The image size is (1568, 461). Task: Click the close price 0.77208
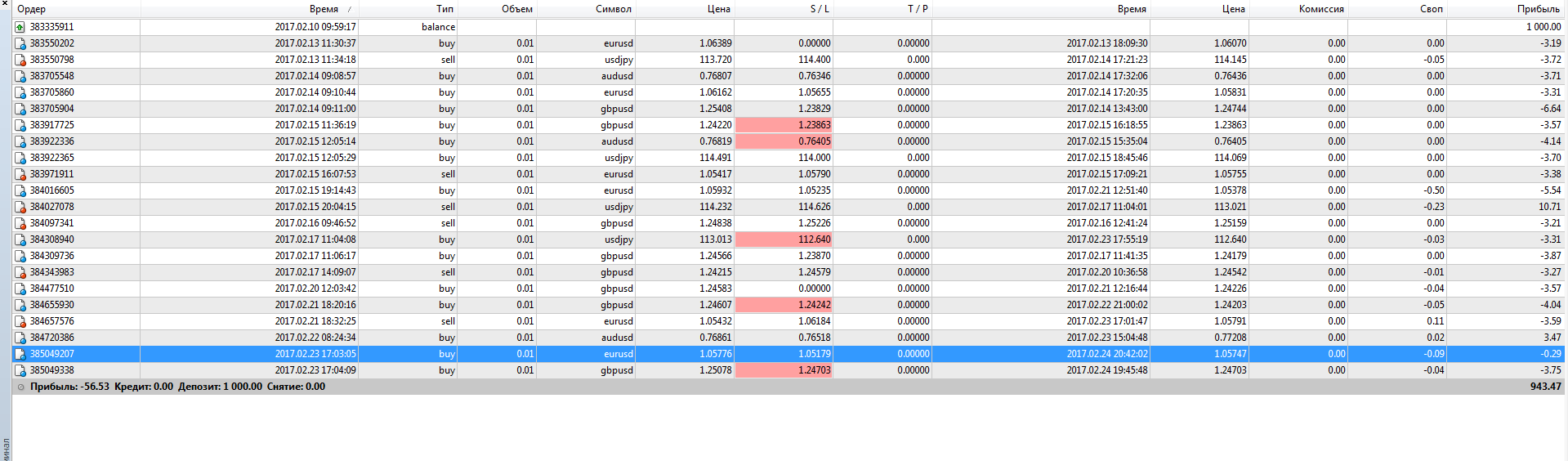1230,338
